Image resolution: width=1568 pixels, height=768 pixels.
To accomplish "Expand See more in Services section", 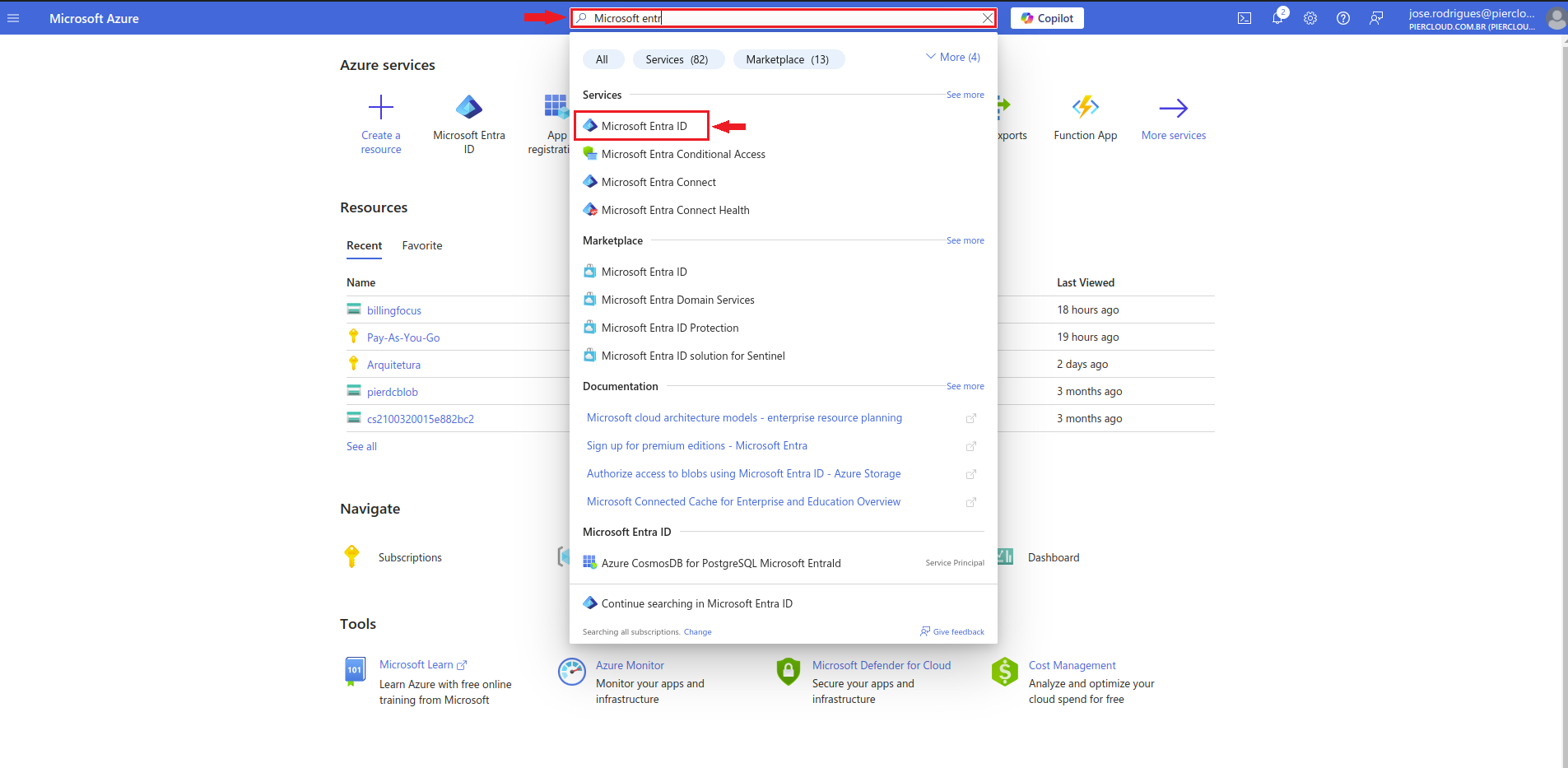I will click(965, 95).
